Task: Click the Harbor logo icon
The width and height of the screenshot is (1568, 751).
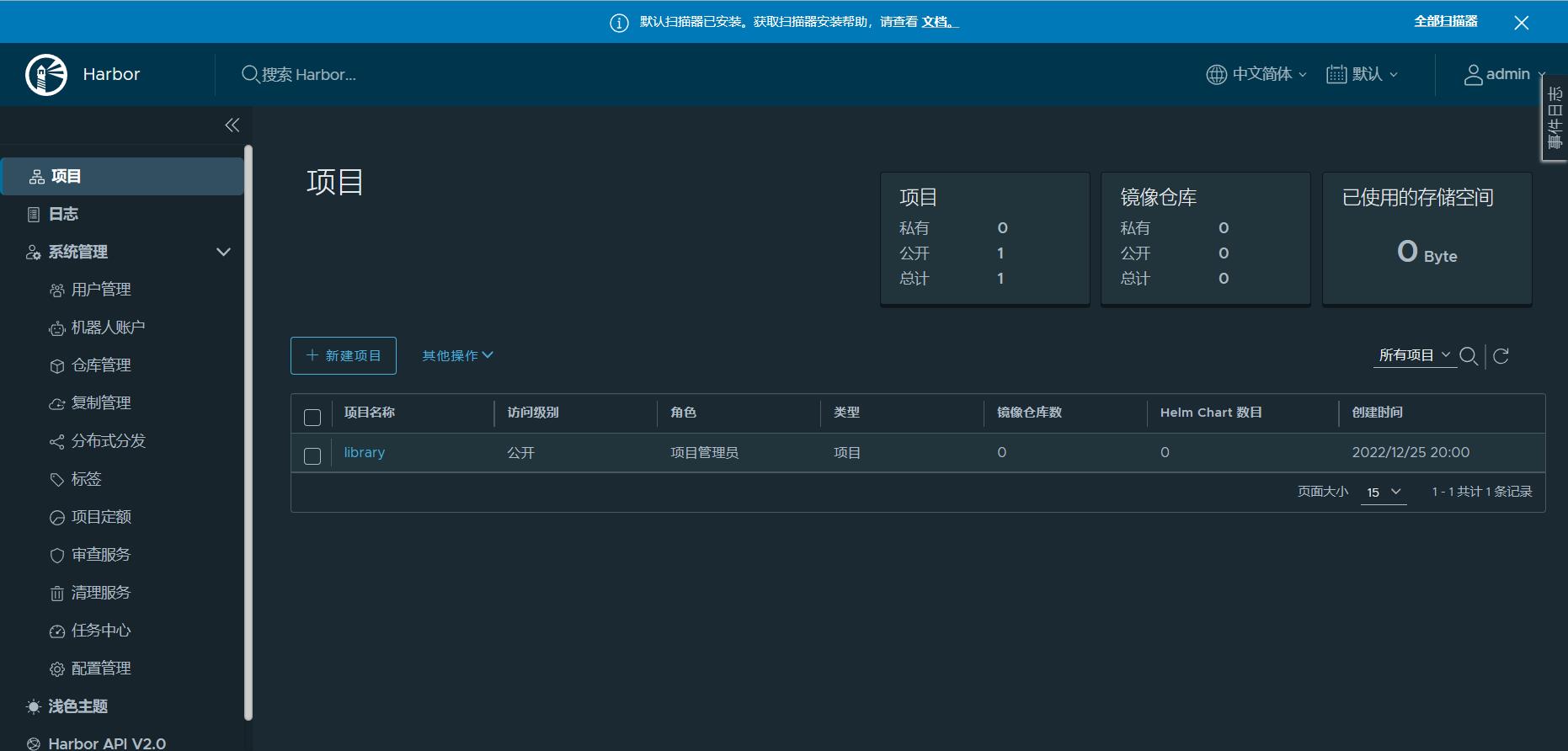Action: (46, 75)
